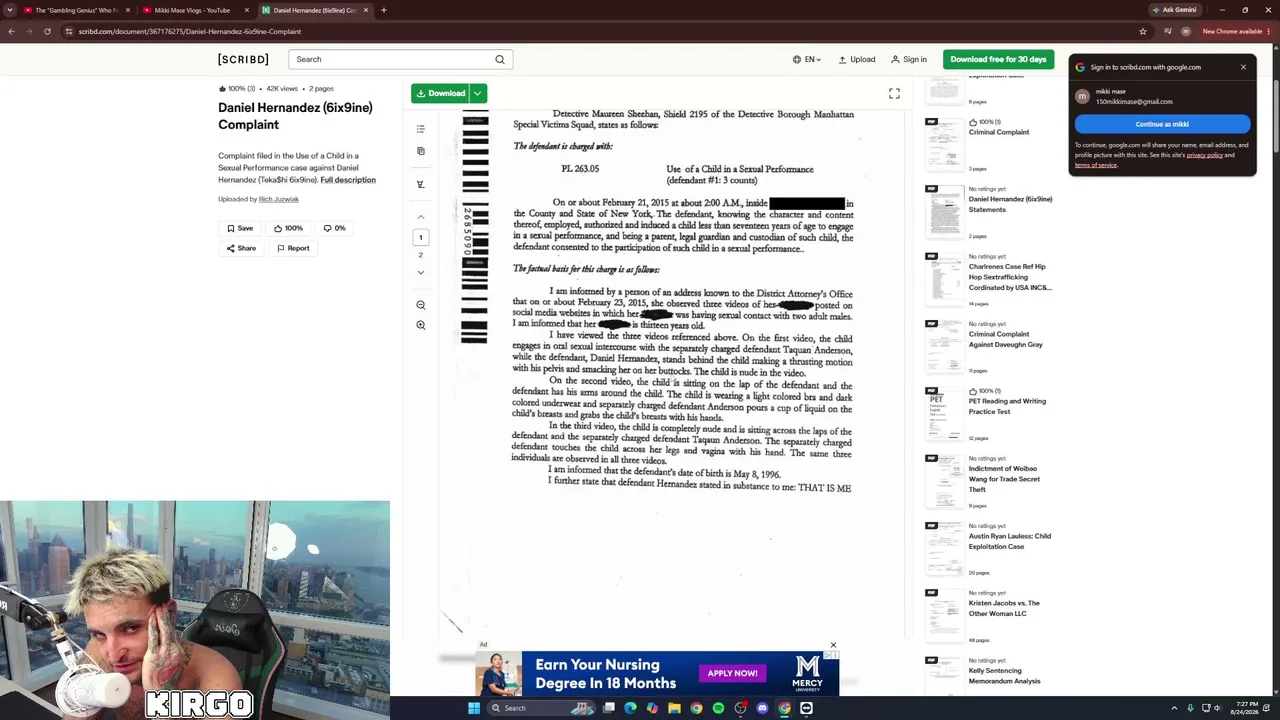The height and width of the screenshot is (720, 1280).
Task: Open uploader Rich Juzwiak's profile
Action: [x=279, y=199]
